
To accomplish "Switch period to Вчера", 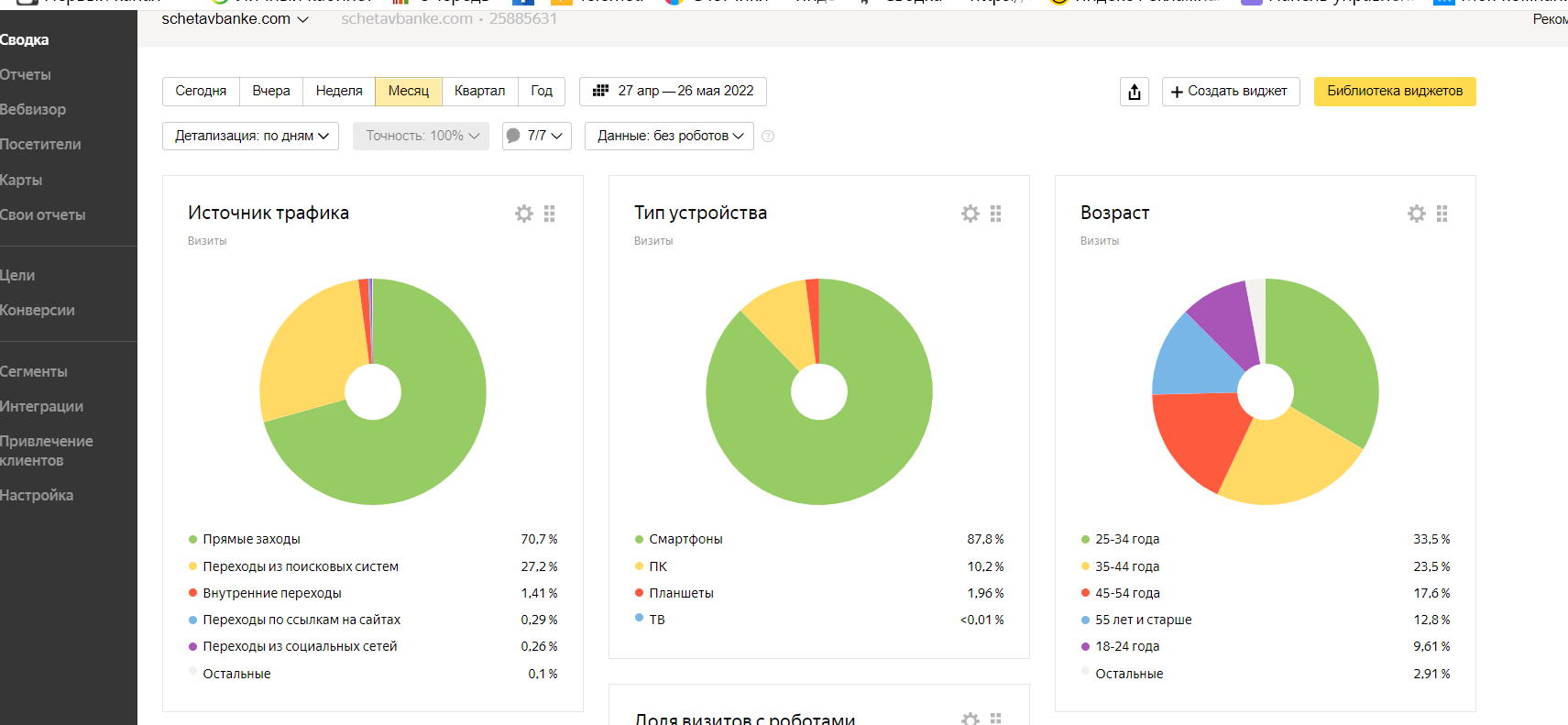I will [x=271, y=91].
